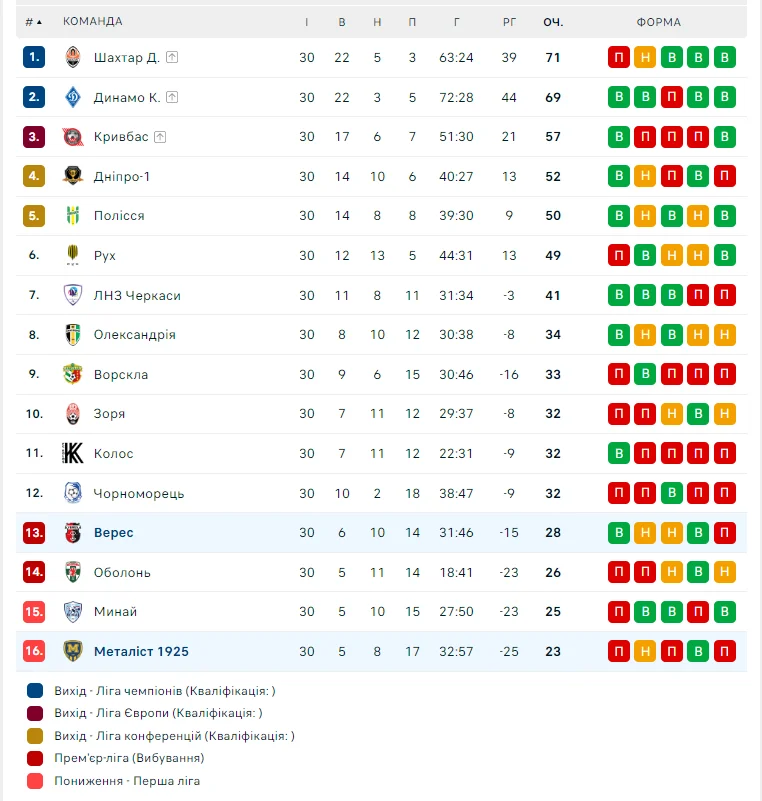
Task: Sort standings by the ОЧ. points column
Action: tap(553, 22)
